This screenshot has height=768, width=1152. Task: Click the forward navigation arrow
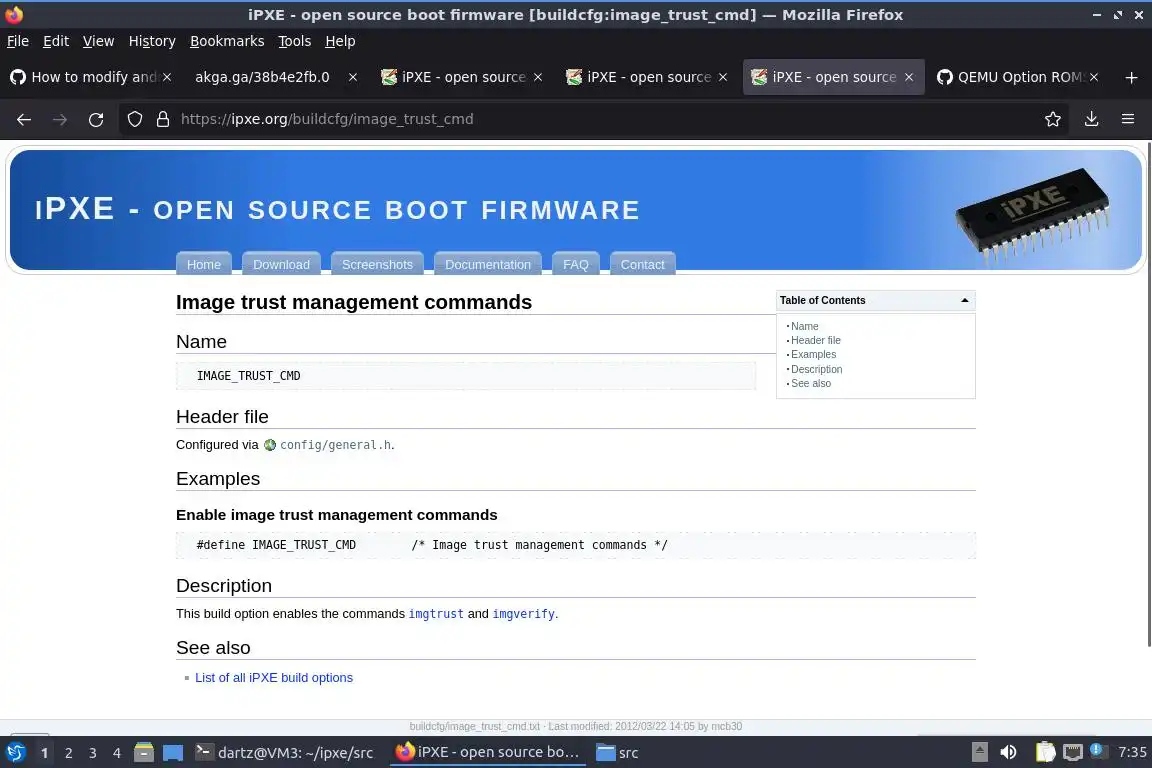tap(60, 119)
